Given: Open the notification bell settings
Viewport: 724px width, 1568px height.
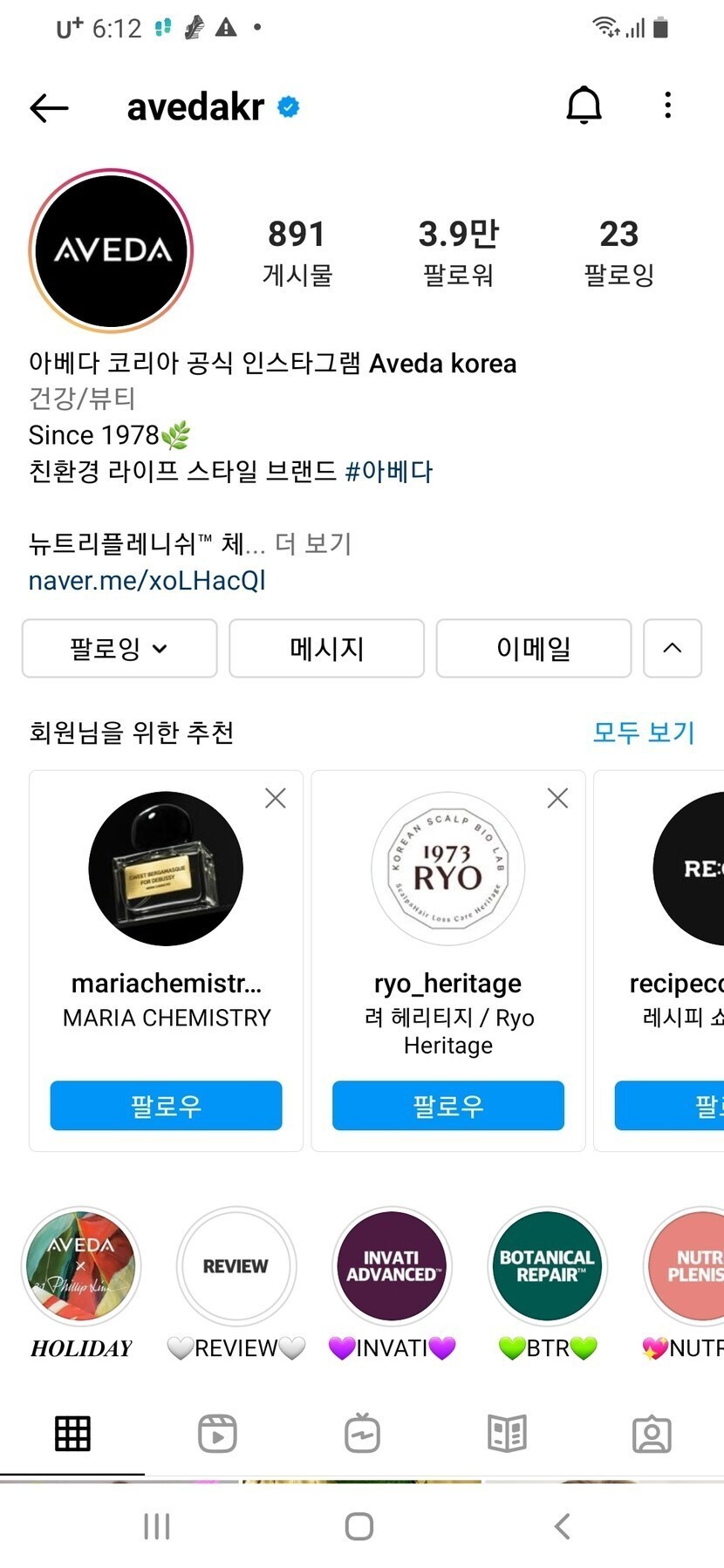Looking at the screenshot, I should point(584,106).
